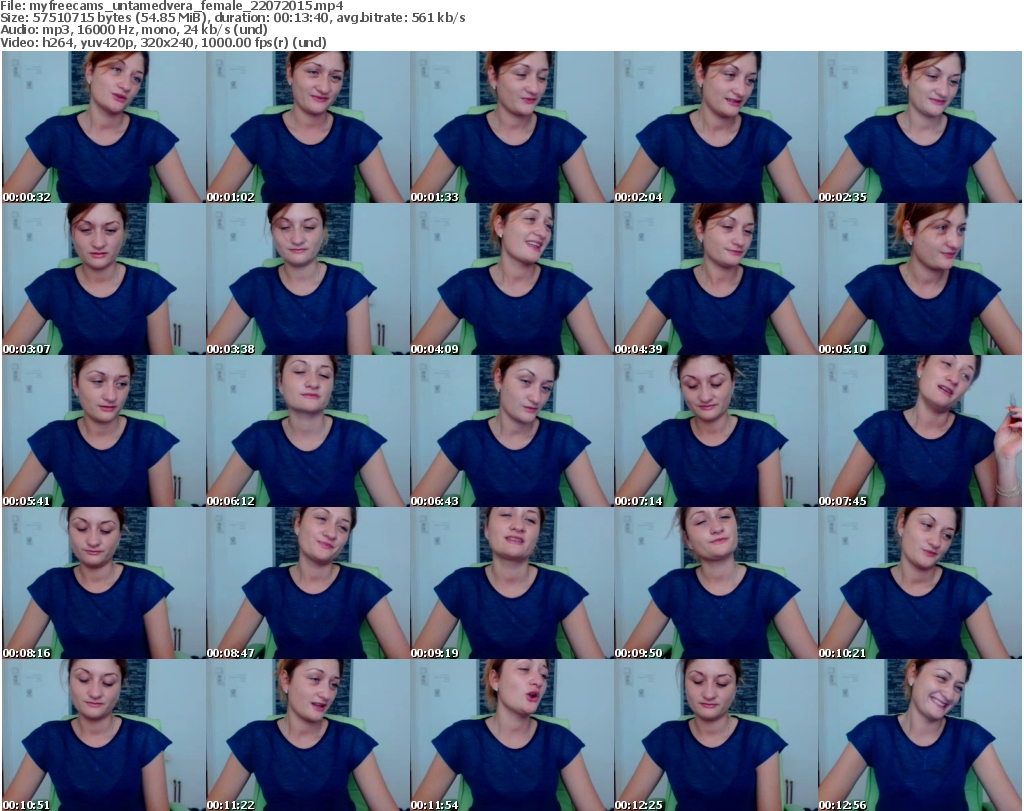Open the frame timestamped 00:07:45
1024x811 pixels.
920,431
